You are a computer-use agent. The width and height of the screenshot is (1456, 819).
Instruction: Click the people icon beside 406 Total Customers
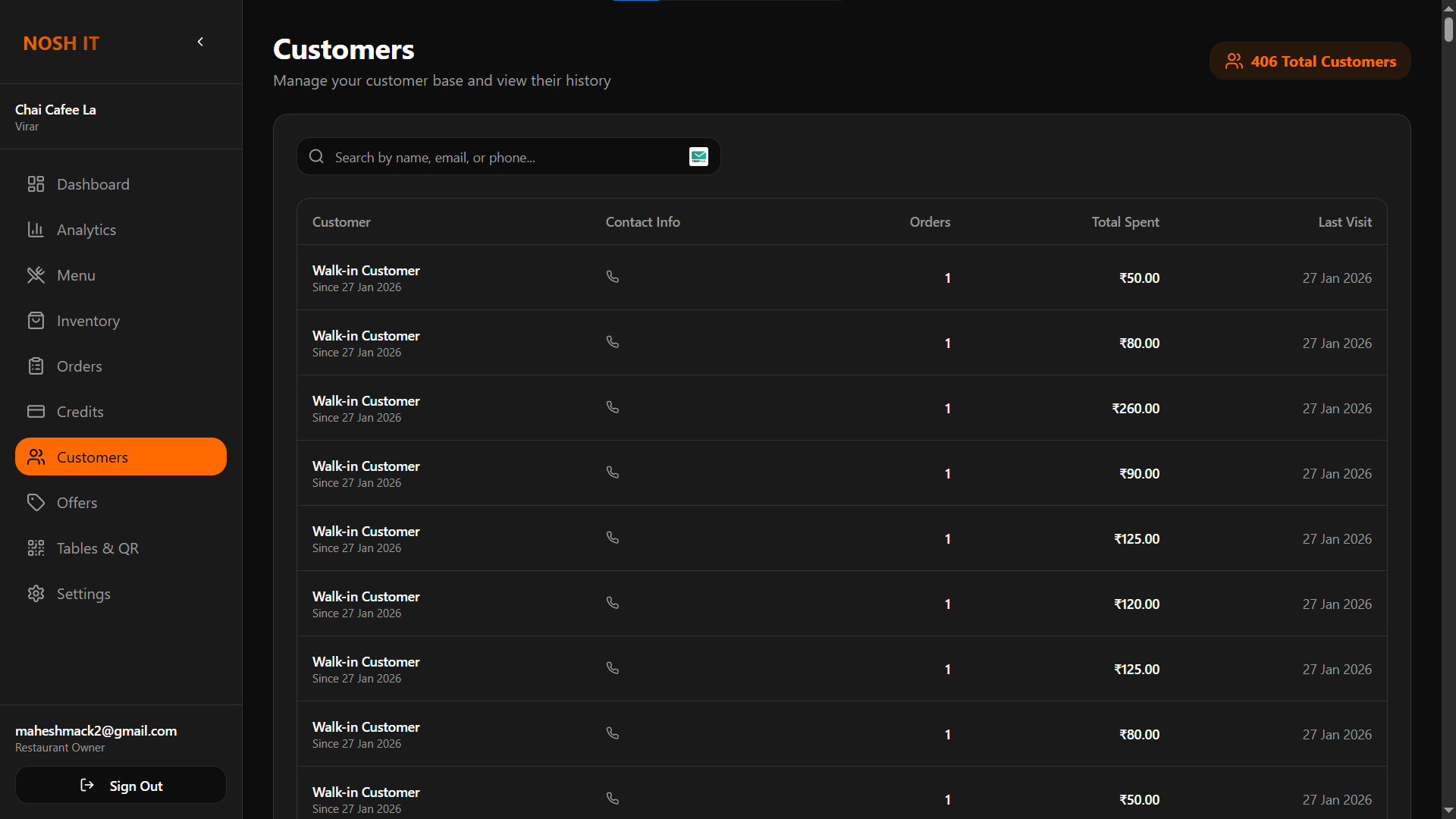pos(1235,61)
